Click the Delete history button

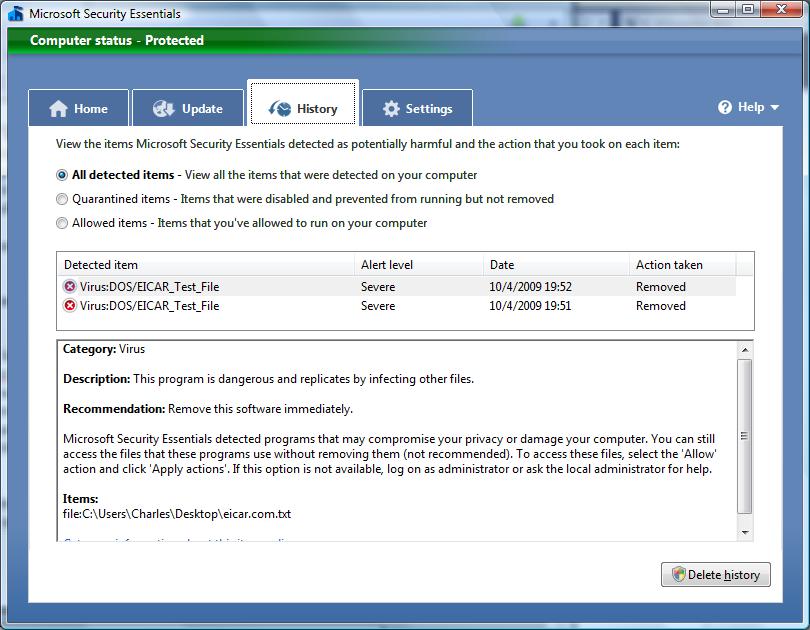pos(715,574)
